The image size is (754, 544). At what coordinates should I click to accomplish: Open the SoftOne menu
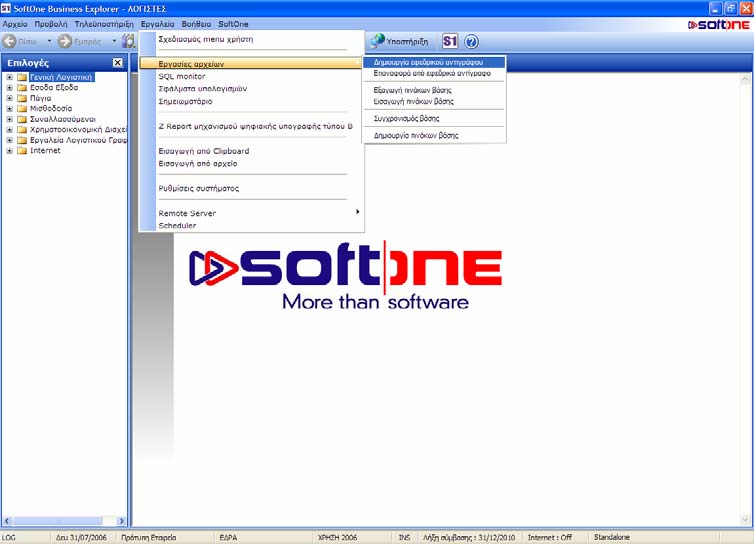[233, 24]
